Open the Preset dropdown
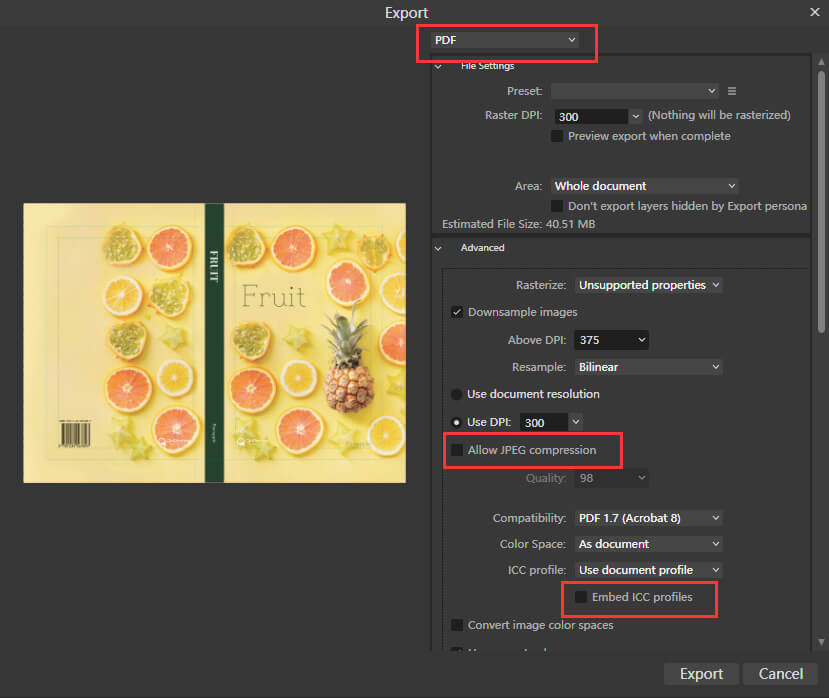This screenshot has width=829, height=698. click(634, 91)
